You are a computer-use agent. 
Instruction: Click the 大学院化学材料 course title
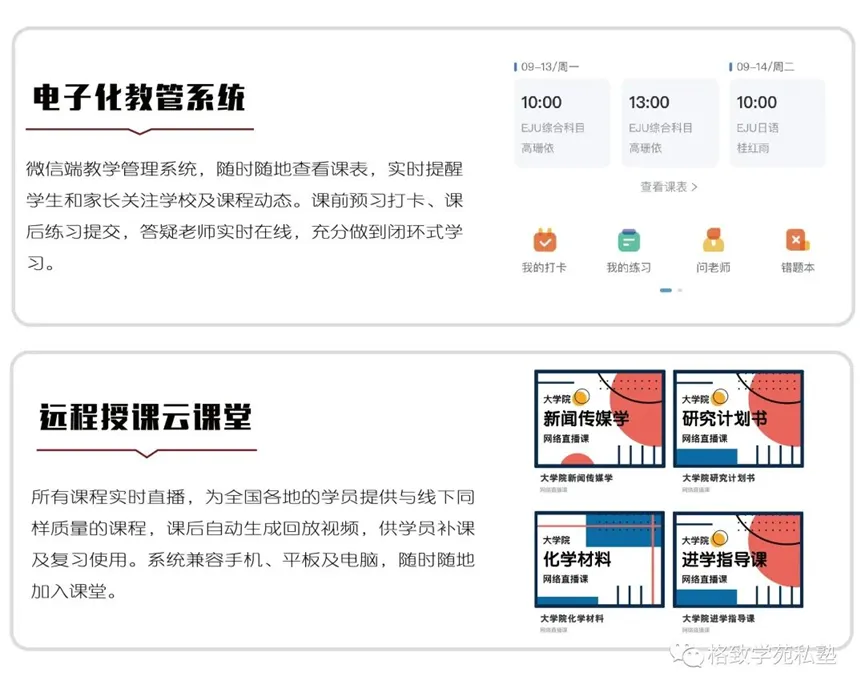(x=572, y=619)
